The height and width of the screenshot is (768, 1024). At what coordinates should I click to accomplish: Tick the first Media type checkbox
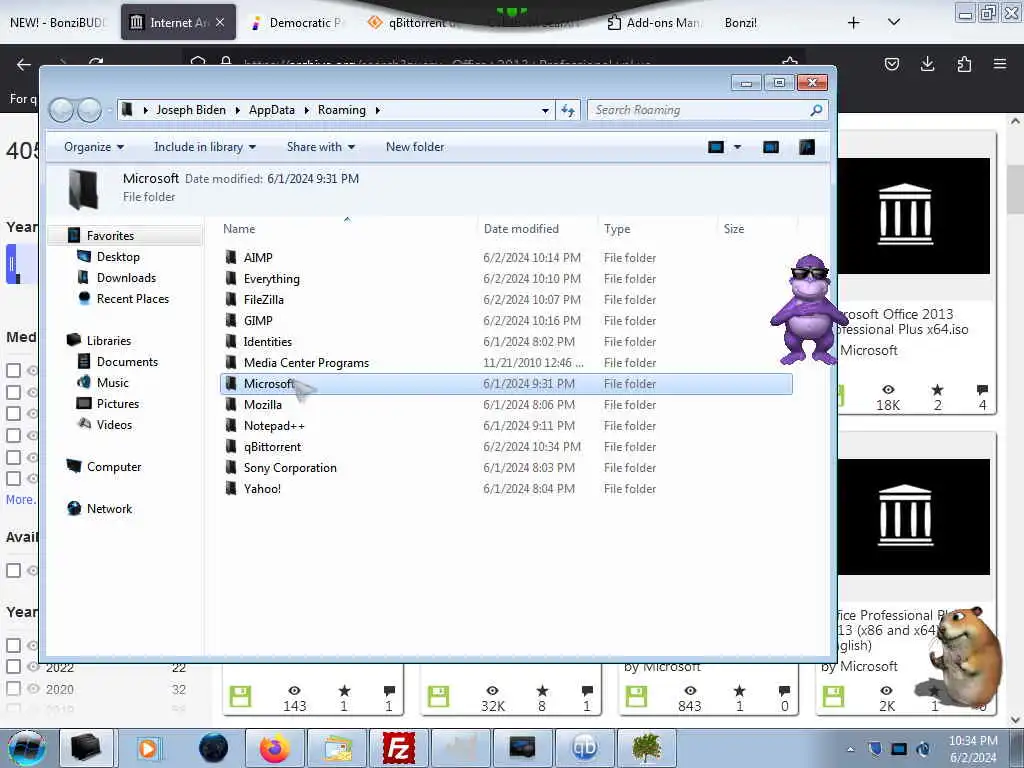pyautogui.click(x=13, y=370)
